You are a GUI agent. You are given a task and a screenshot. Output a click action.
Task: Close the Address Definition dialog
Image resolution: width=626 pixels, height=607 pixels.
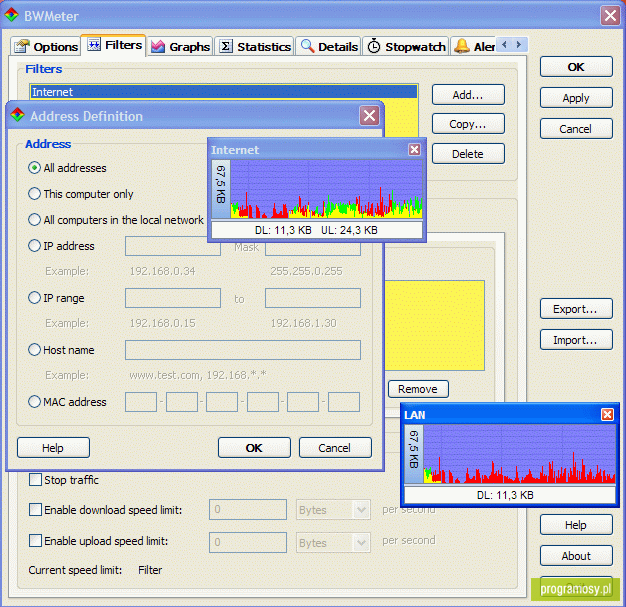(x=369, y=116)
